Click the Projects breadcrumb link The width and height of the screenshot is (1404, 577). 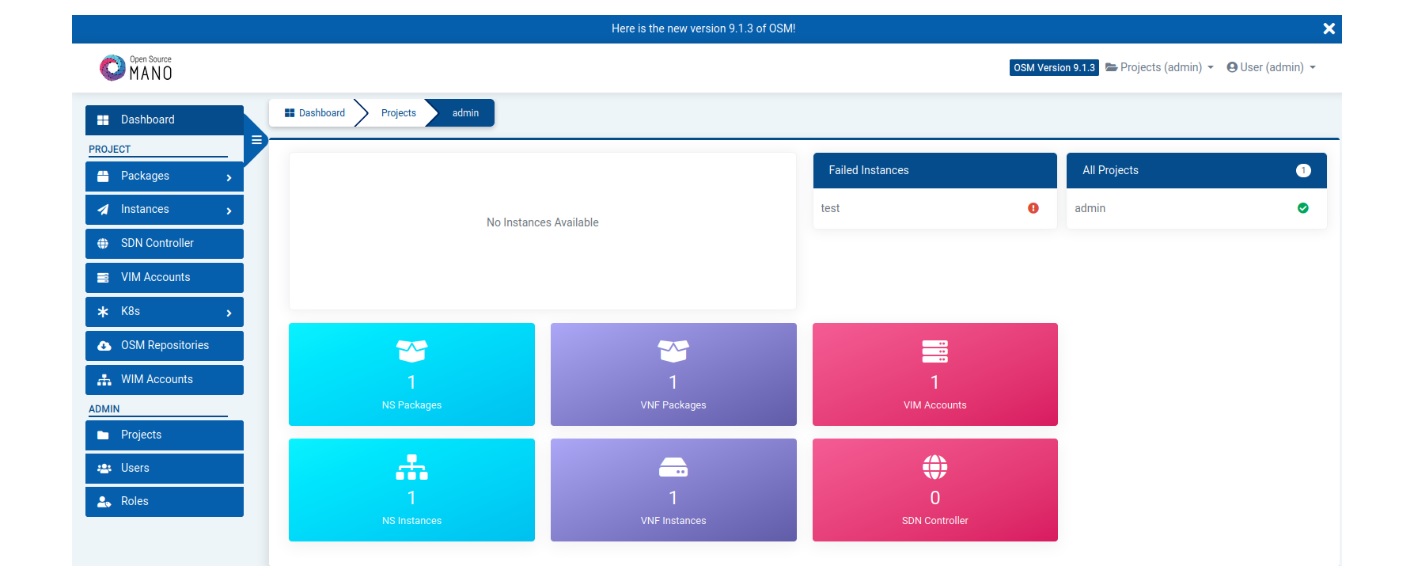coord(398,113)
